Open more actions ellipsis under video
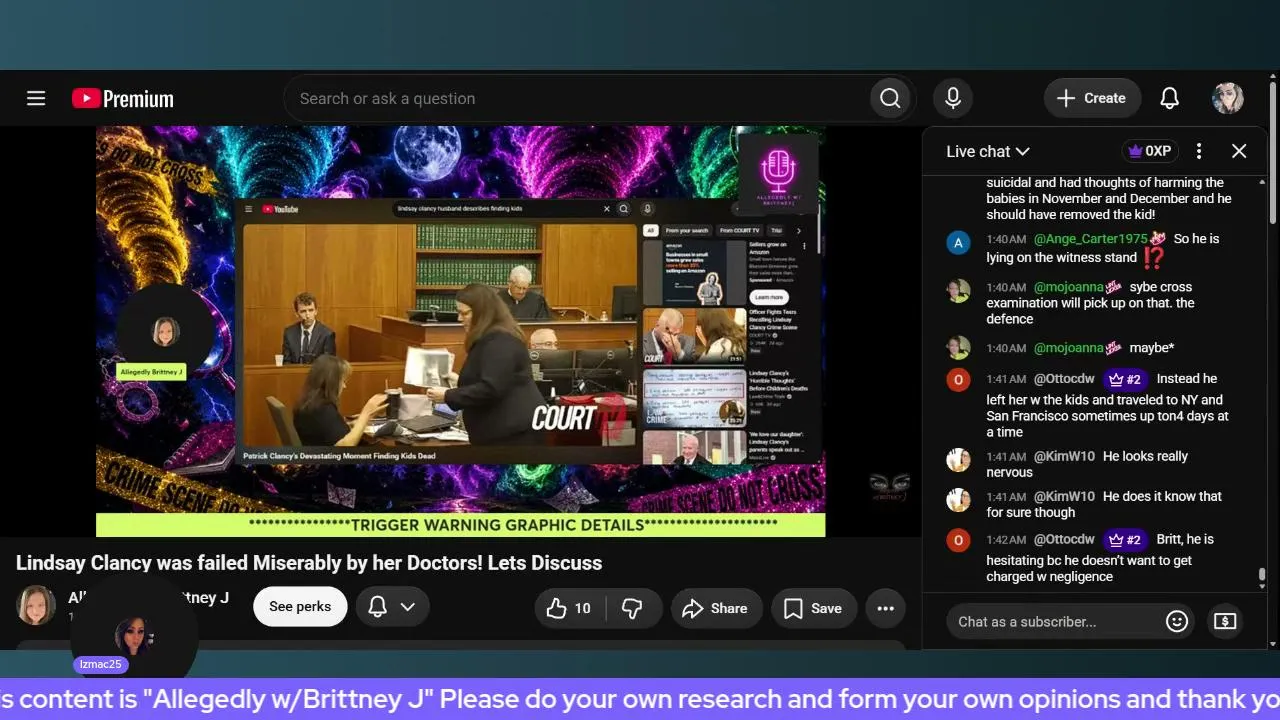Screen dimensions: 1280x720 (886, 608)
